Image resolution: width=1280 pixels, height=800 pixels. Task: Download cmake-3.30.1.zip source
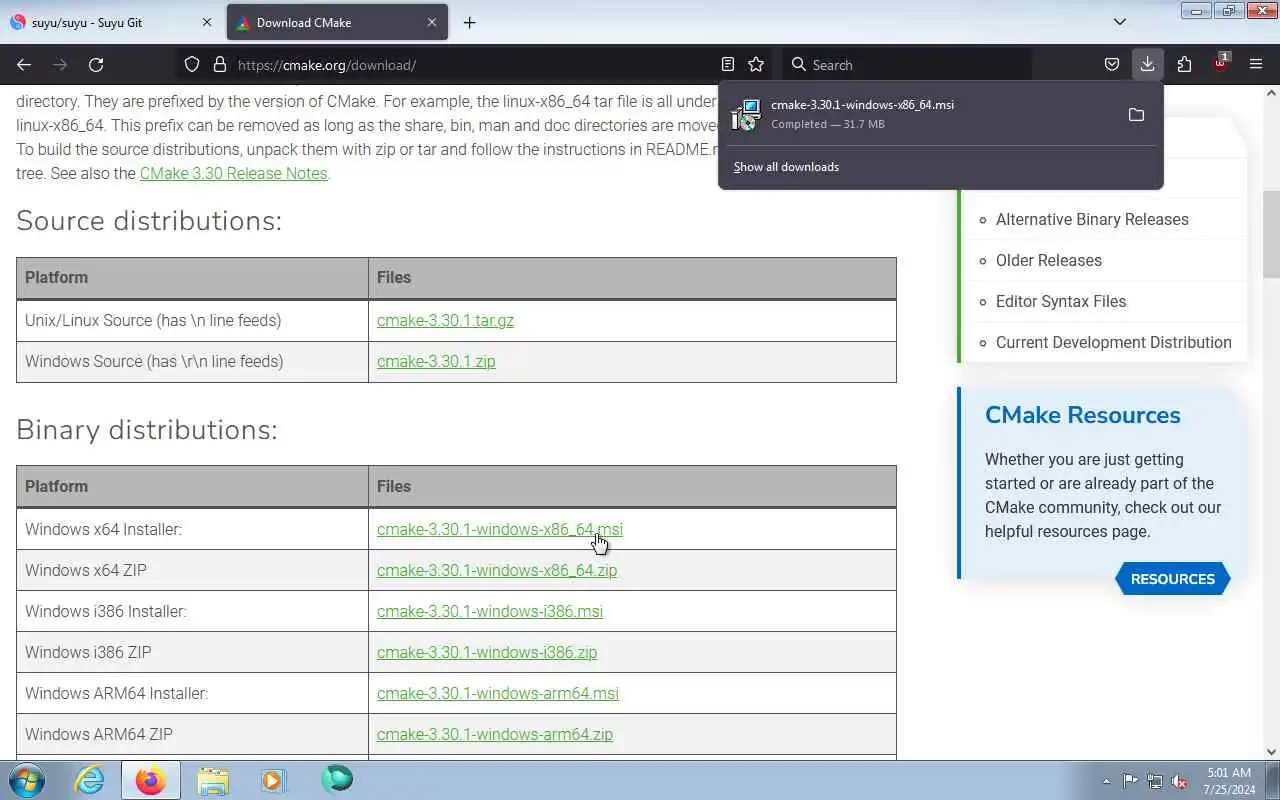(436, 361)
